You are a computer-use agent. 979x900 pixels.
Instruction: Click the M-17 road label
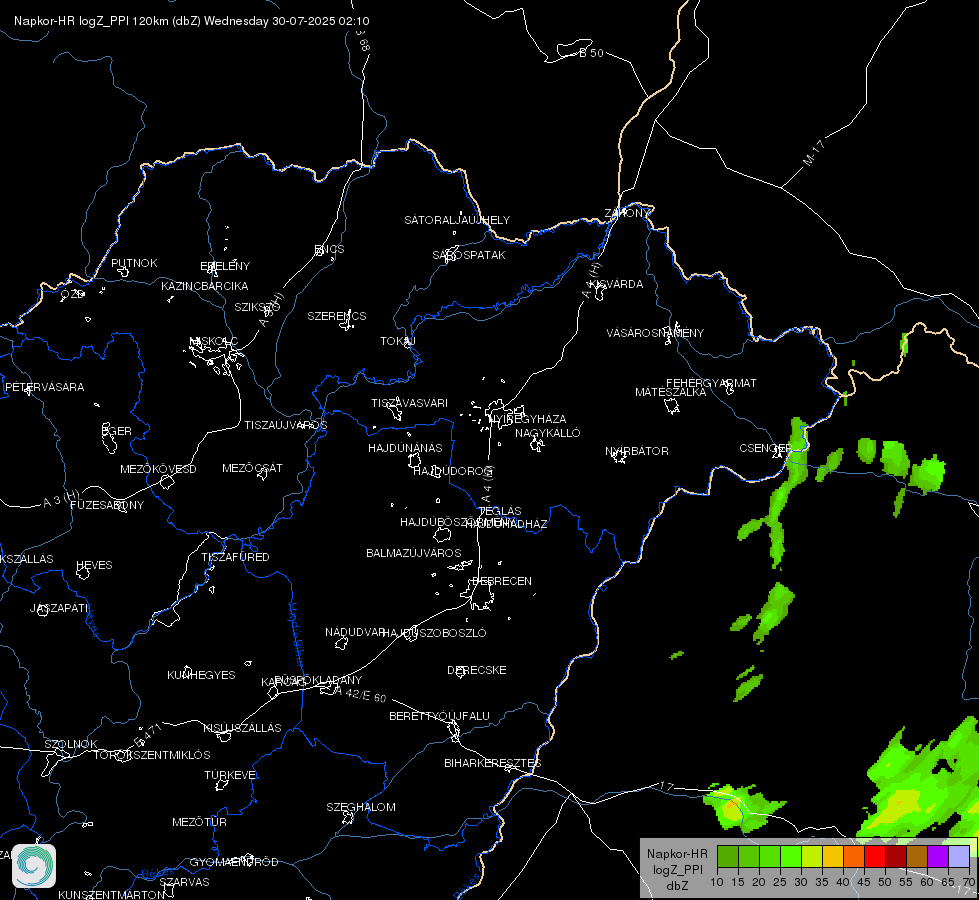[813, 153]
